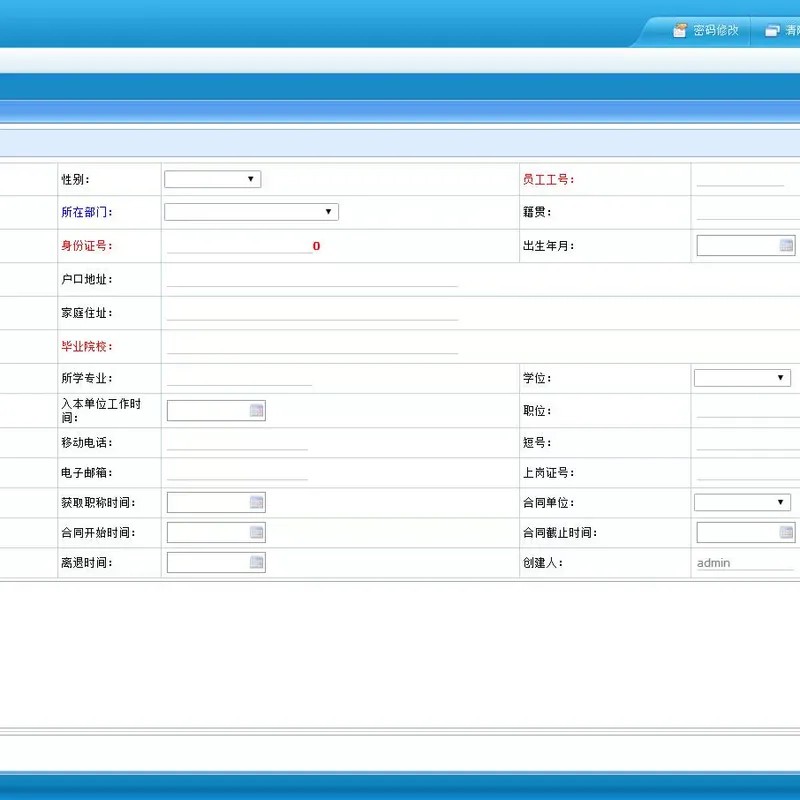
Task: Focus the 所学专业 input field
Action: point(239,378)
